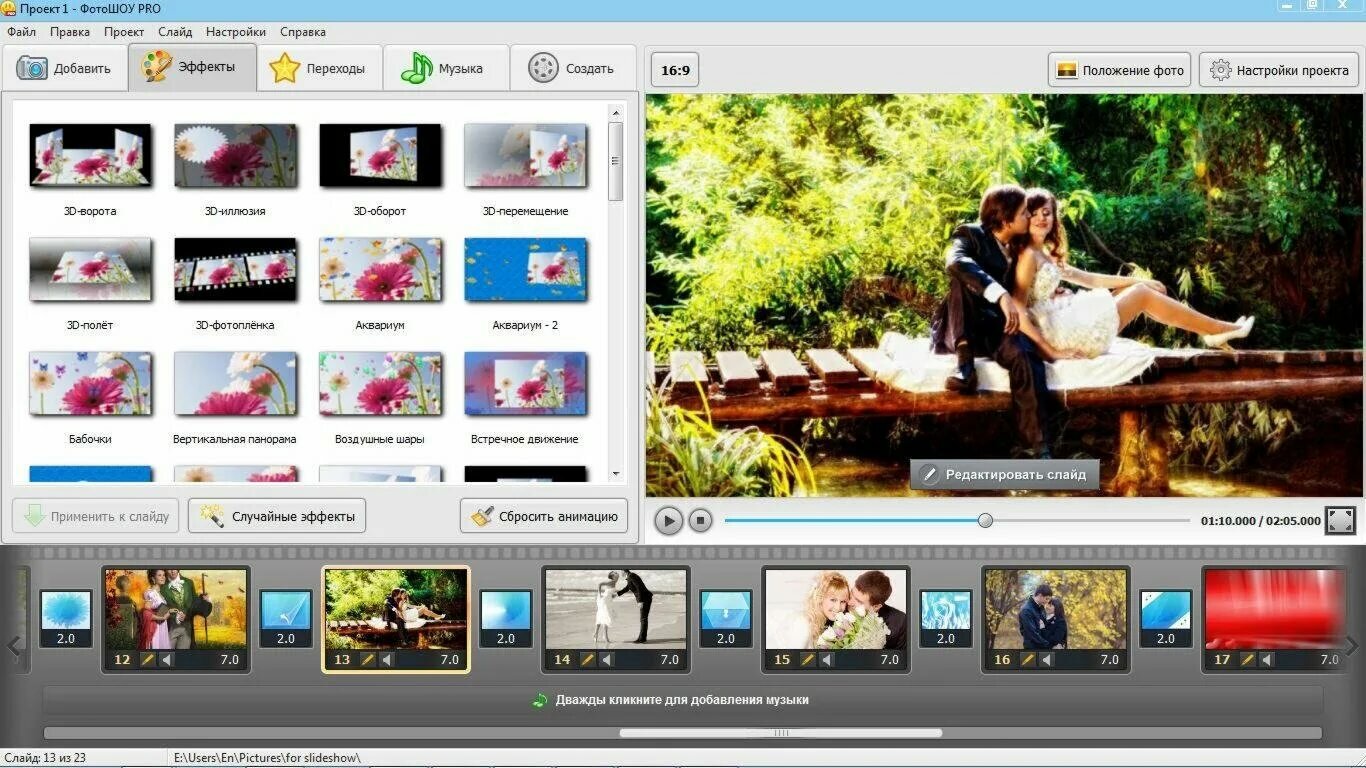Click pencil edit icon on slide 13
This screenshot has height=768, width=1366.
point(367,660)
